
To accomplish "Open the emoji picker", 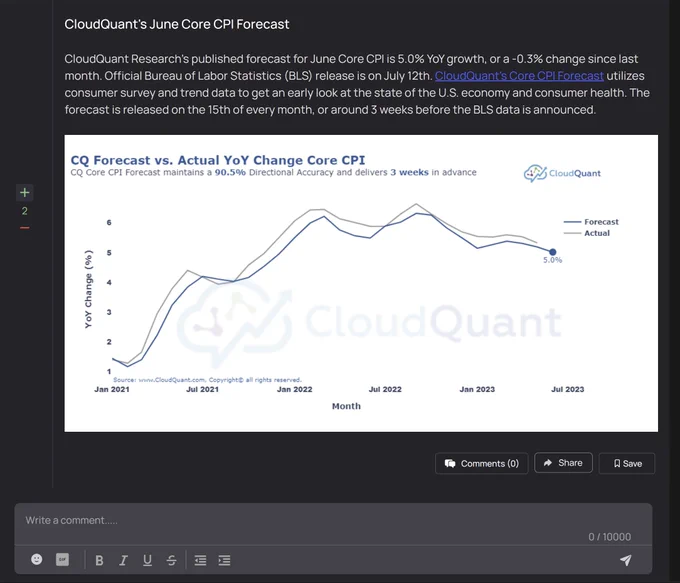I will (x=37, y=559).
